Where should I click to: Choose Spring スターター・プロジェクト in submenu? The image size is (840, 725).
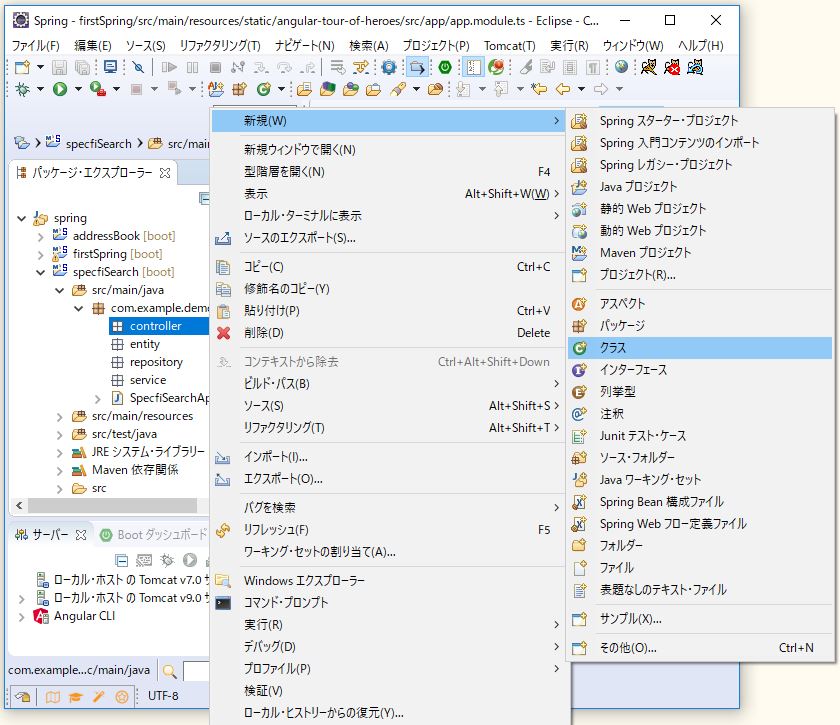click(700, 121)
